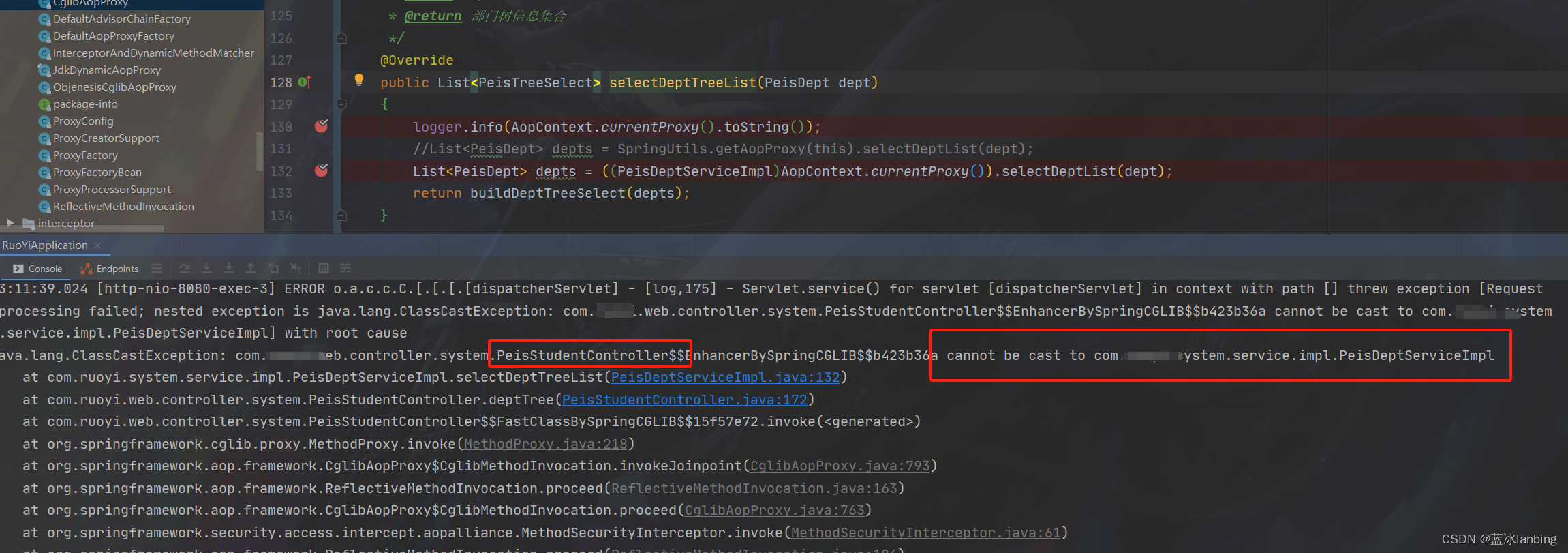Select ProxyCreatorSupport in the project tree
This screenshot has height=553, width=1568.
click(106, 138)
